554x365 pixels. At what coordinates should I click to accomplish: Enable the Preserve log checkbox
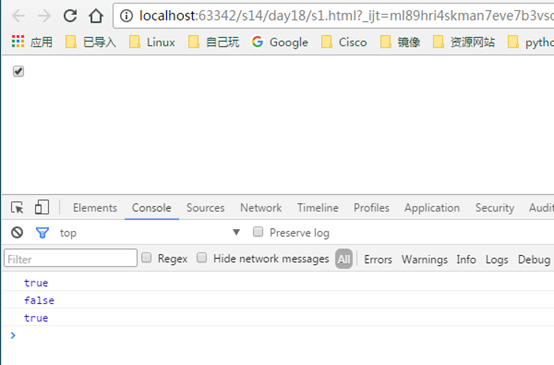[258, 232]
